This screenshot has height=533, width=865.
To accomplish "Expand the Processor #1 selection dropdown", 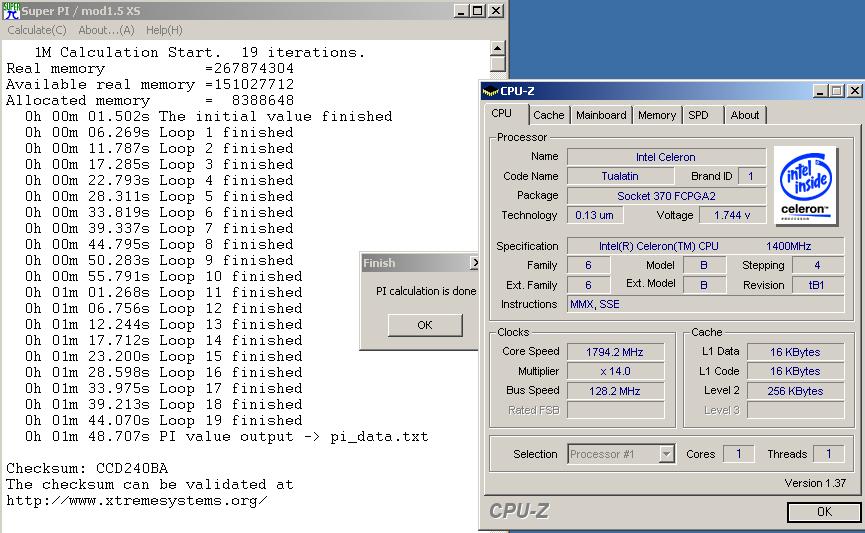I will coord(666,454).
